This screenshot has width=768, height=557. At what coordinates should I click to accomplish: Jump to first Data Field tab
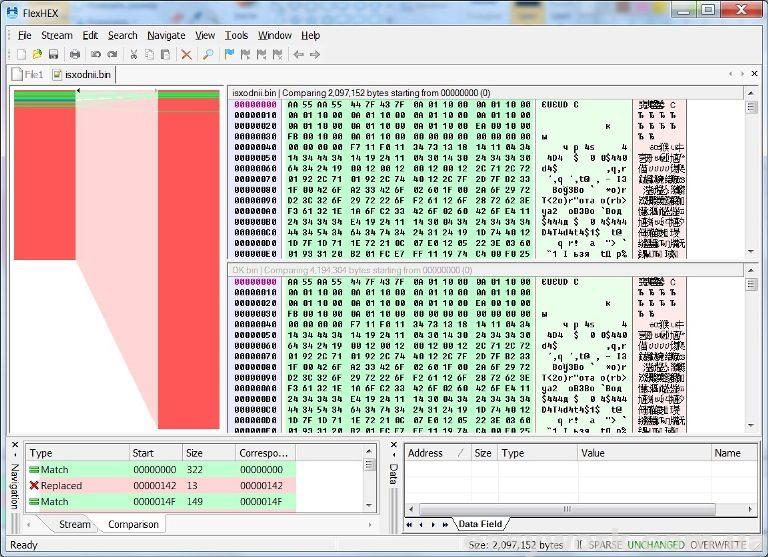409,525
